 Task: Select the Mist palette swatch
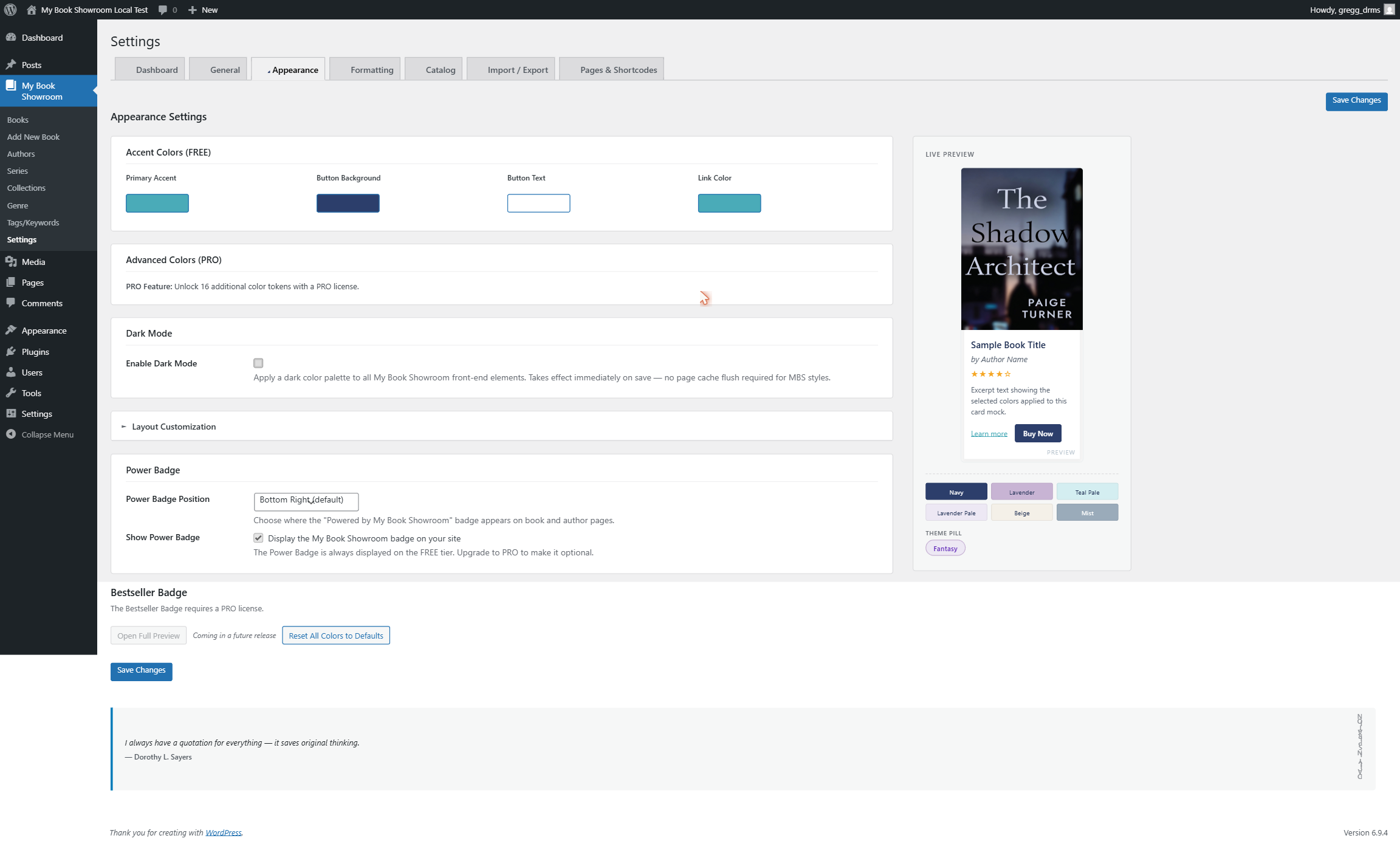pyautogui.click(x=1088, y=512)
